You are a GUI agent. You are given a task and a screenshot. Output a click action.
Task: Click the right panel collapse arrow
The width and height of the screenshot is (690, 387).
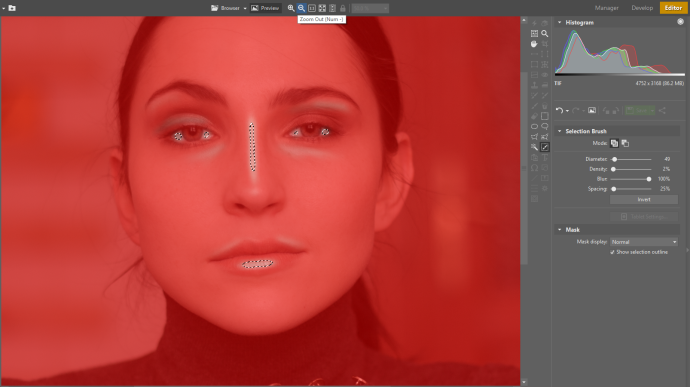[687, 250]
